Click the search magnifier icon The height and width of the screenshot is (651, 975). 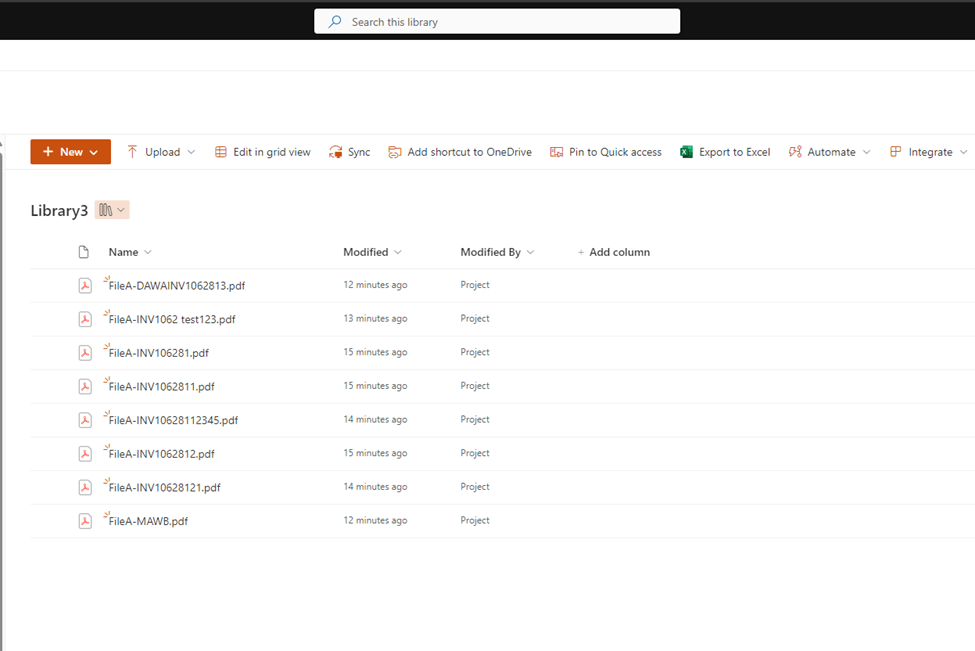point(335,22)
